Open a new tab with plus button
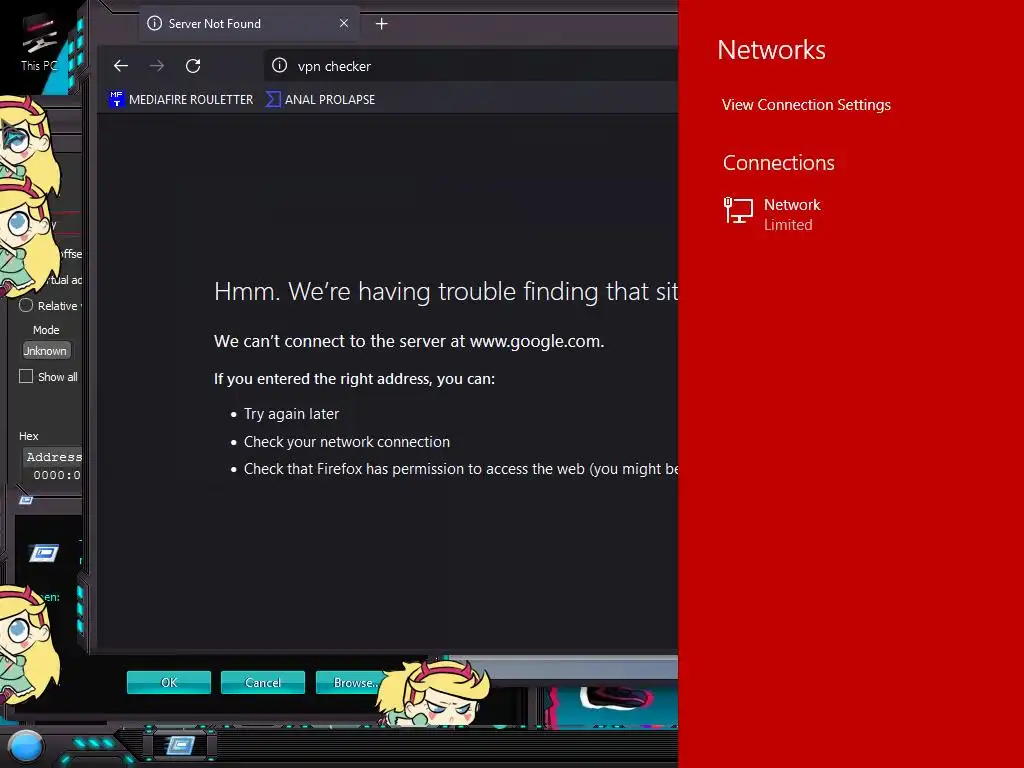 (382, 24)
